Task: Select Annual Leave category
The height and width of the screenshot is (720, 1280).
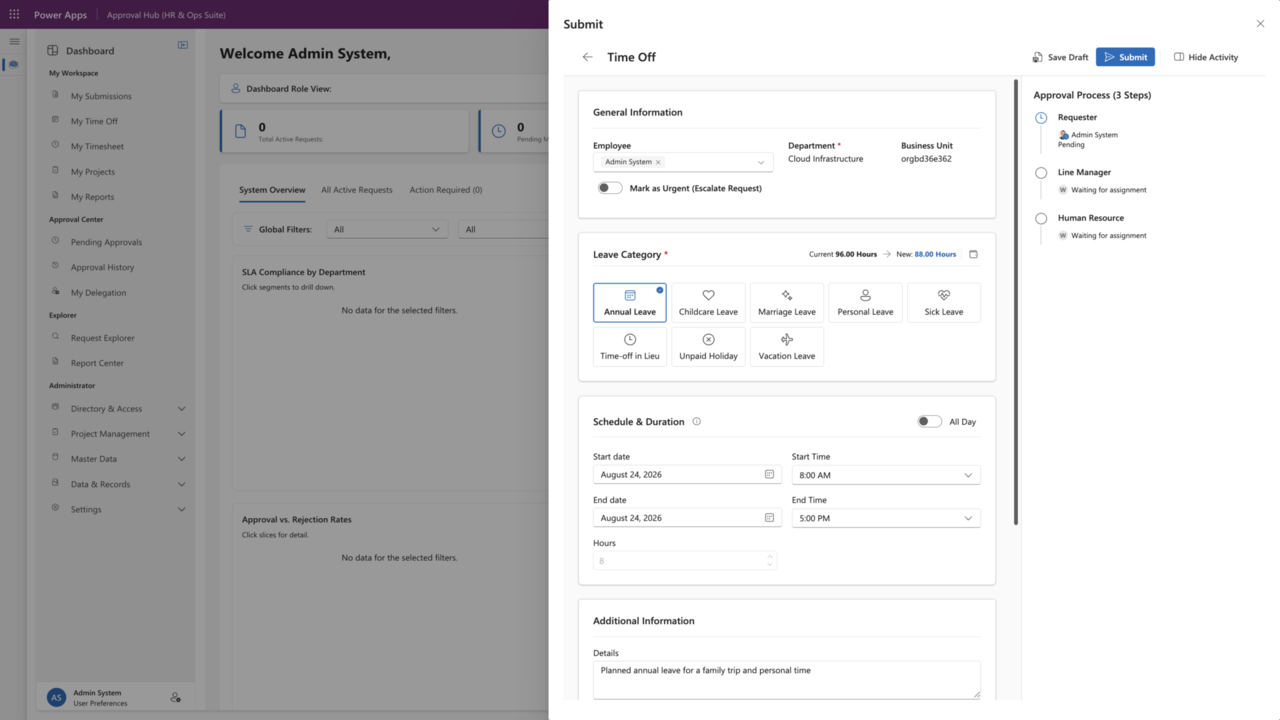Action: click(x=630, y=302)
